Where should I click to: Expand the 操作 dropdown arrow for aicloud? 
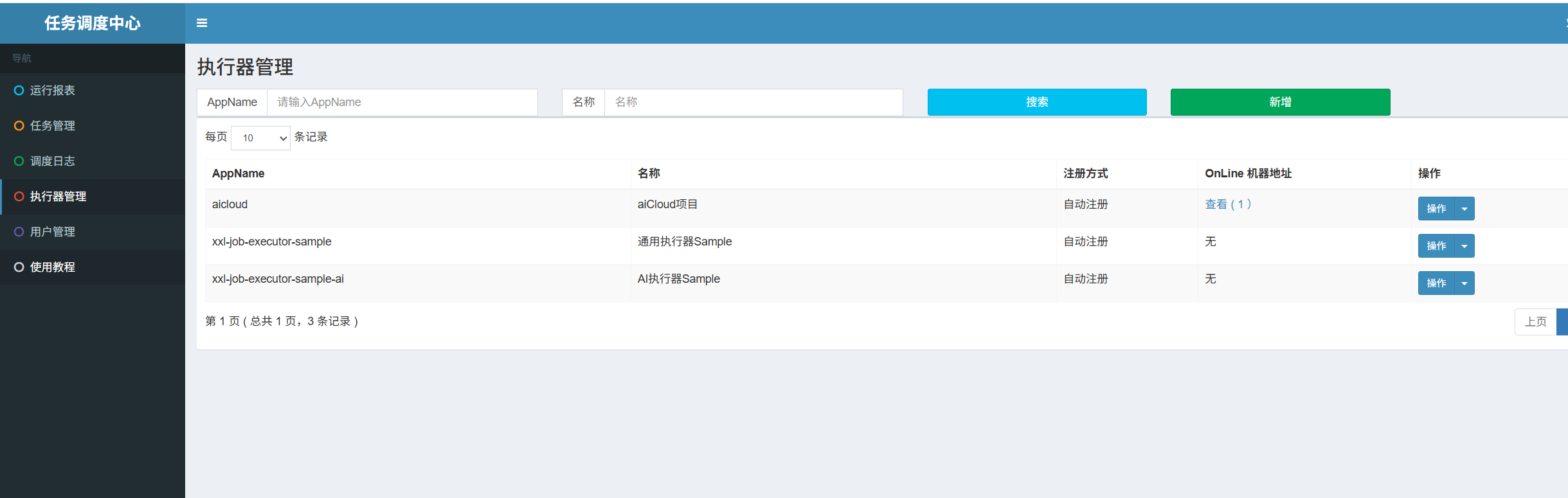(x=1464, y=209)
